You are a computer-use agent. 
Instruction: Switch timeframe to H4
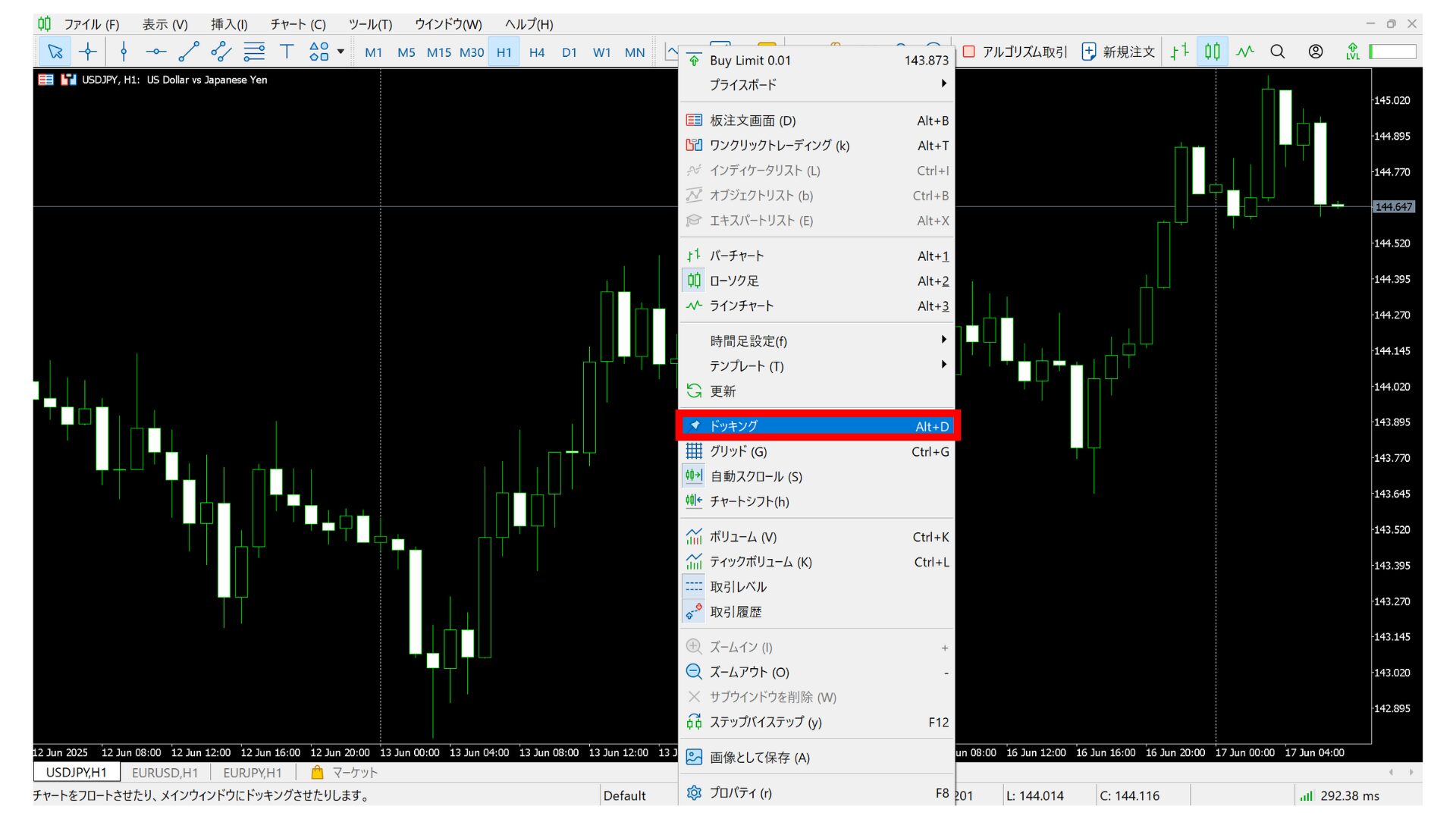point(537,52)
